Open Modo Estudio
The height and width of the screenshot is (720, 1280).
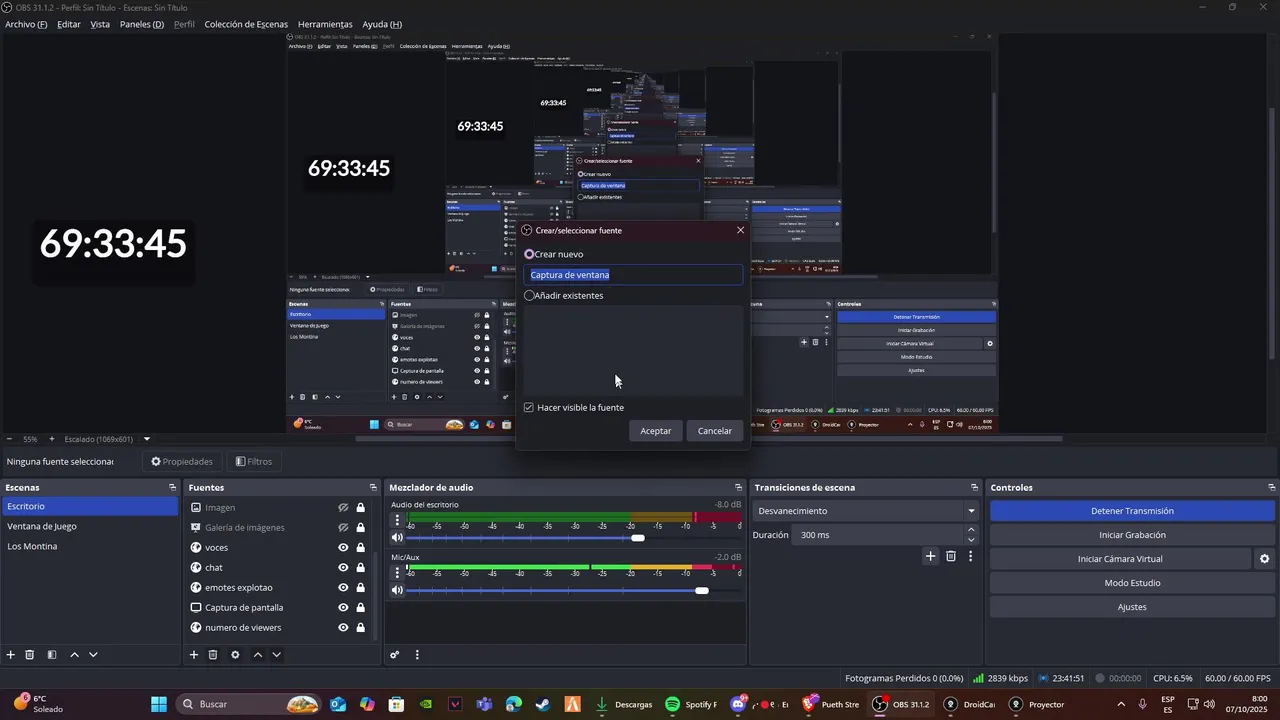1132,583
